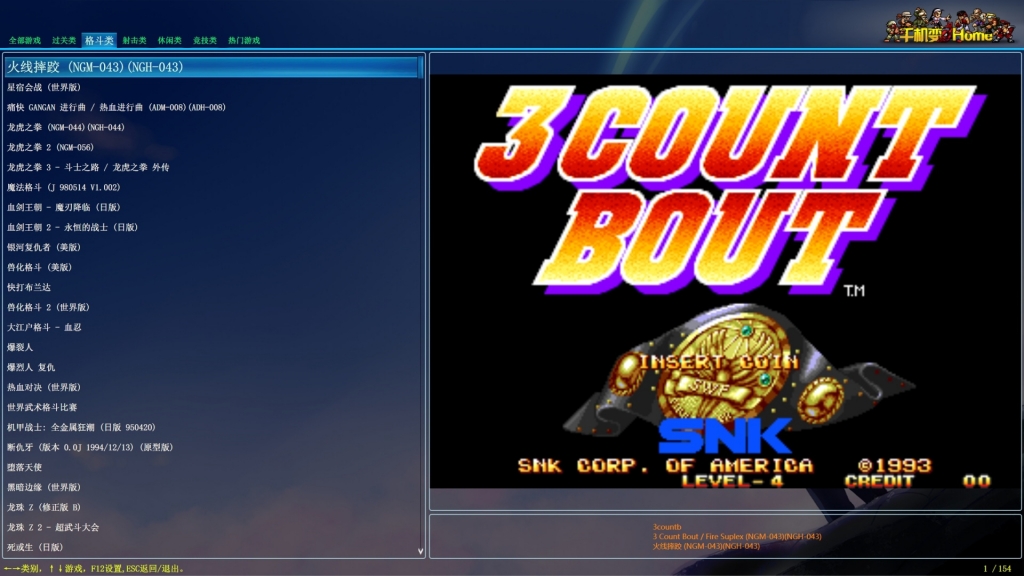The height and width of the screenshot is (576, 1024).
Task: Switch to 竞技类 category
Action: 204,41
